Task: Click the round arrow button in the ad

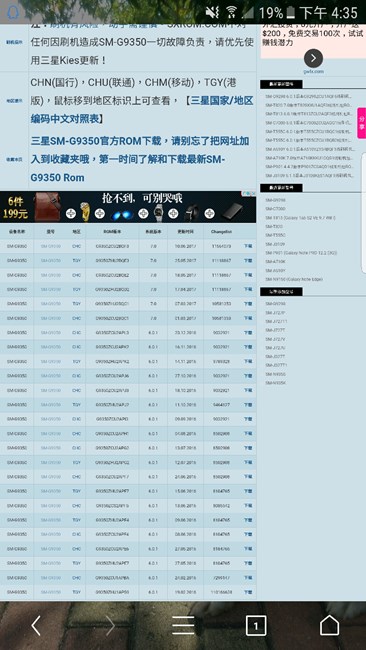Action: pyautogui.click(x=313, y=58)
